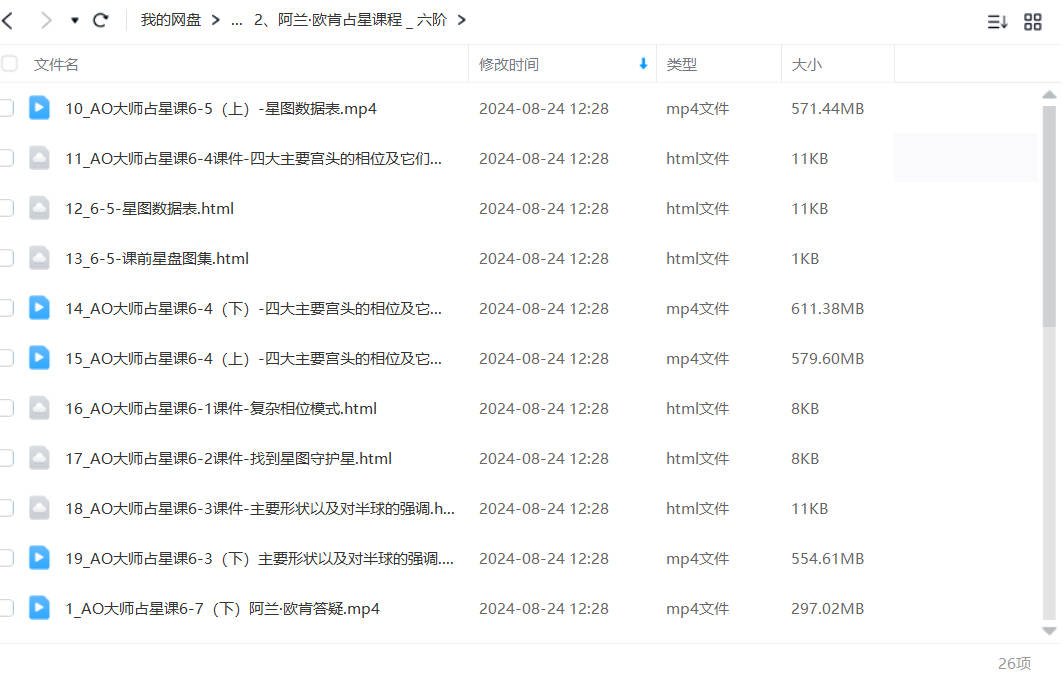
Task: Select file 14_AO大师占星课6-4 (下) -四大主要宫头
Action: click(254, 308)
